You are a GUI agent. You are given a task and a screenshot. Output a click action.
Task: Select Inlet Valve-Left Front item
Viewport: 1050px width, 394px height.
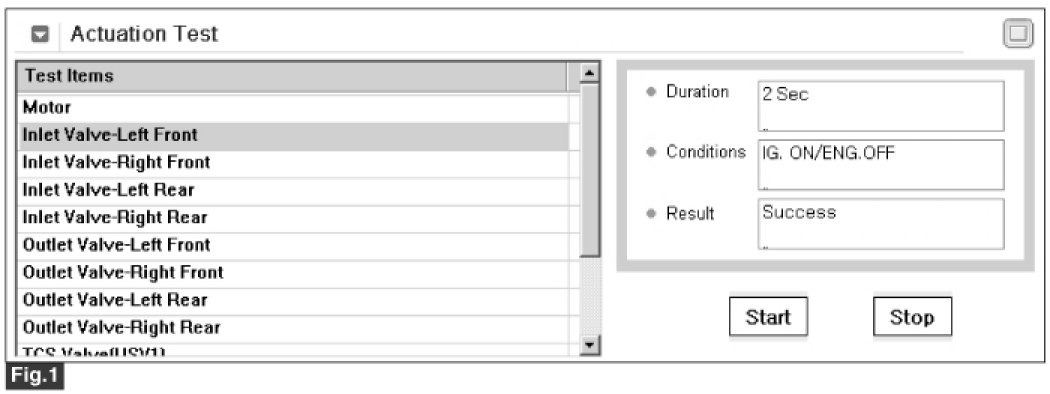tap(293, 135)
